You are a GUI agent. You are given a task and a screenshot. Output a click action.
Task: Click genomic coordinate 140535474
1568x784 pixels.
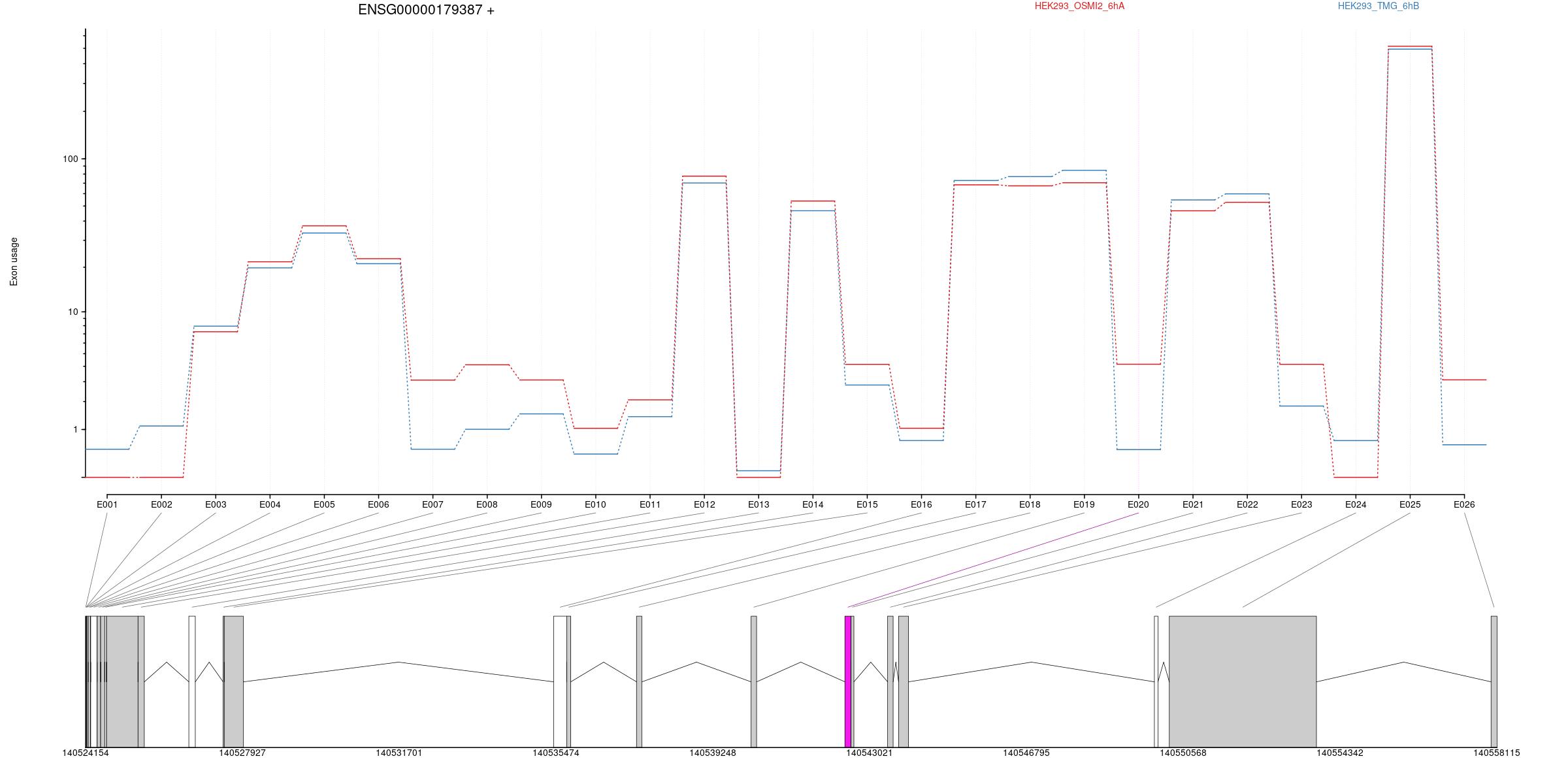556,753
